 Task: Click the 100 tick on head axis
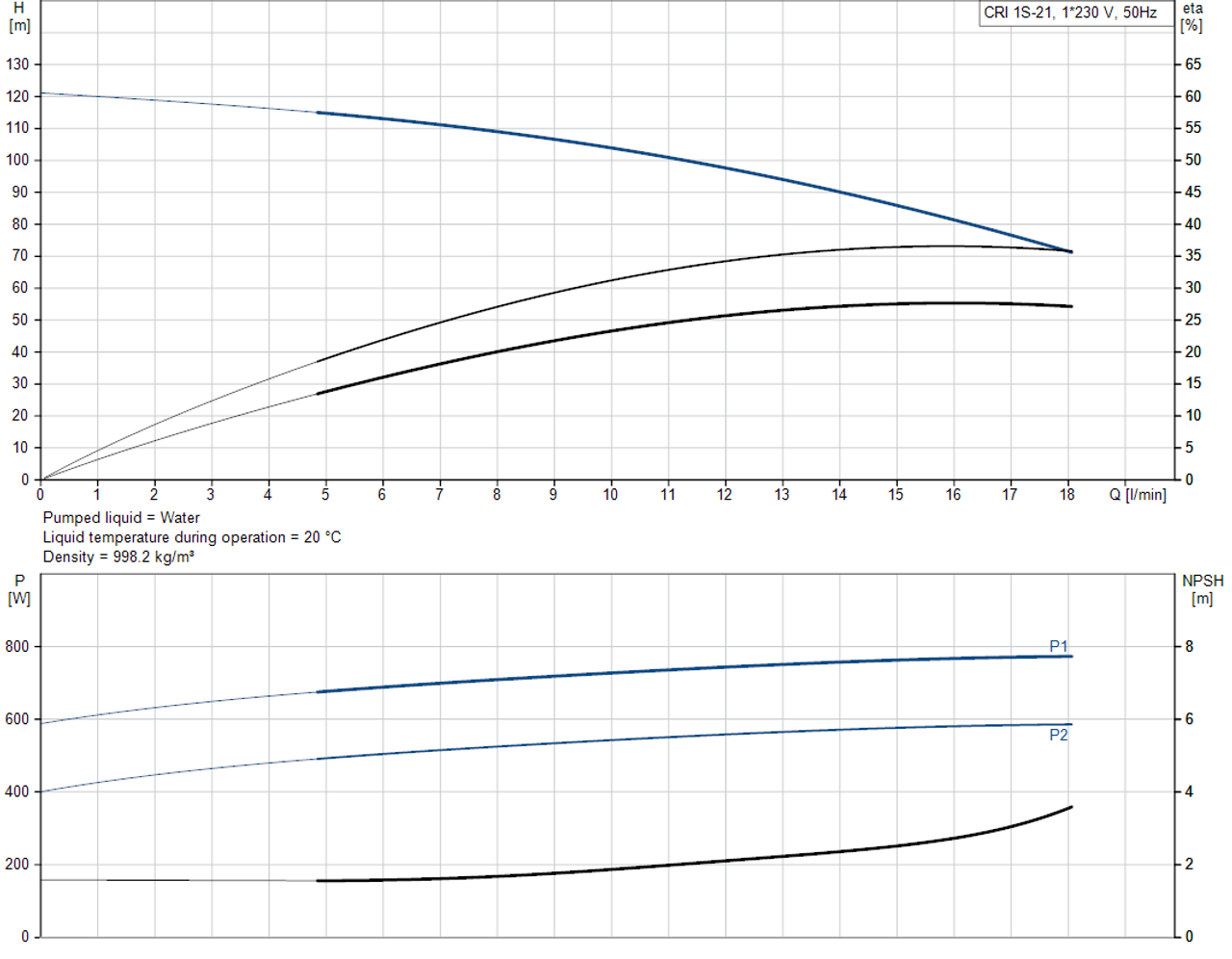18,160
